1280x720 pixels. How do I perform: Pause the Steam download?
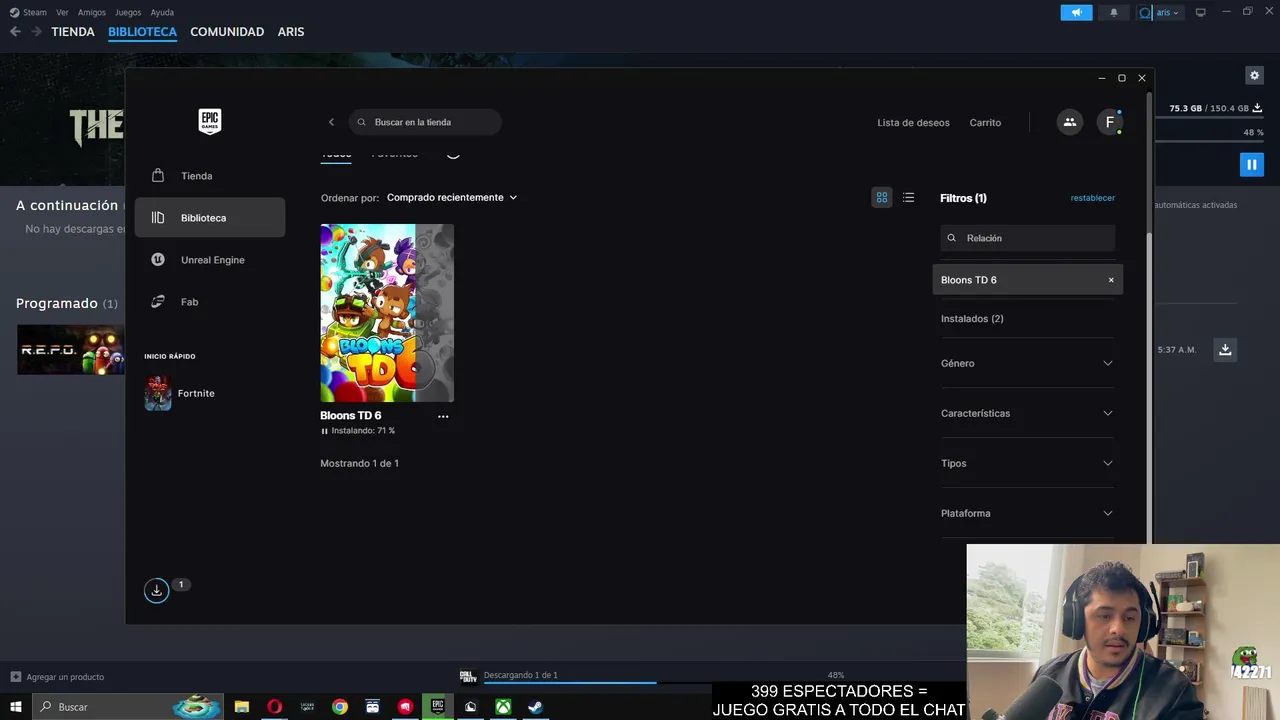coord(1251,164)
